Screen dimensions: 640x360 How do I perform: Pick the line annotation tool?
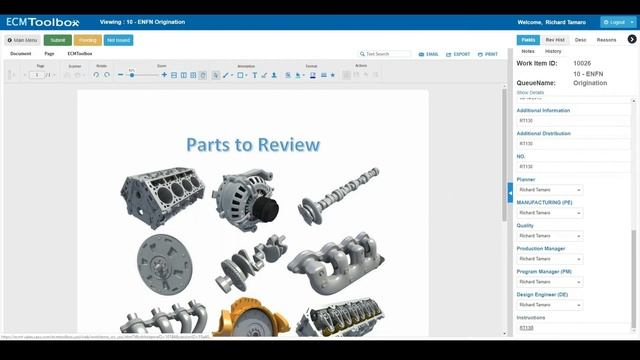225,75
